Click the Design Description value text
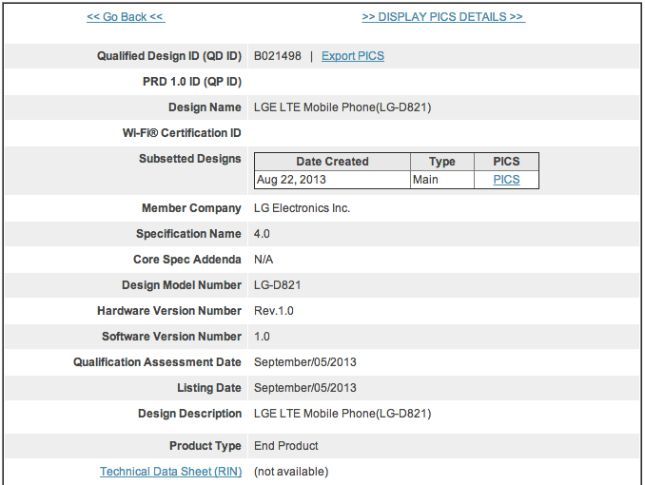This screenshot has width=645, height=485. pos(343,413)
